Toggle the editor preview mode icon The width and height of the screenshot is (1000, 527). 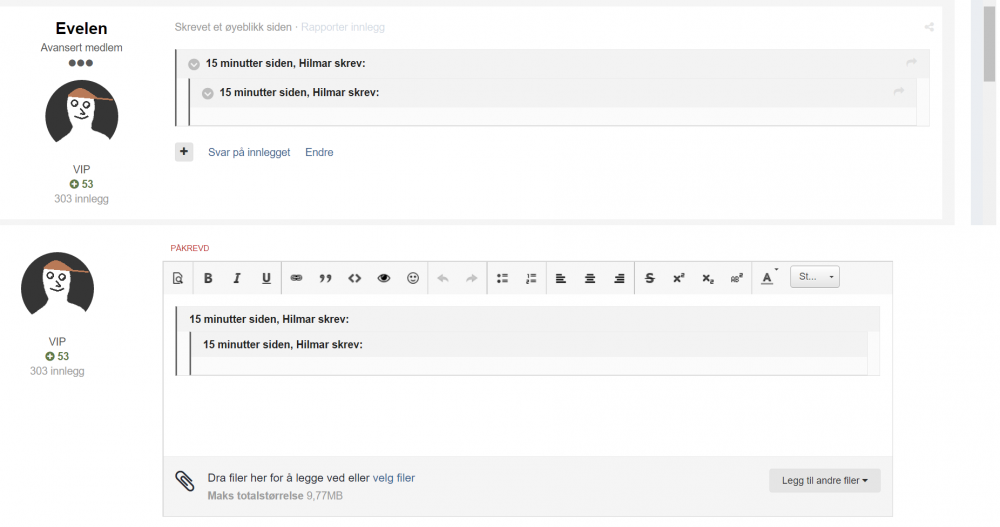click(178, 278)
